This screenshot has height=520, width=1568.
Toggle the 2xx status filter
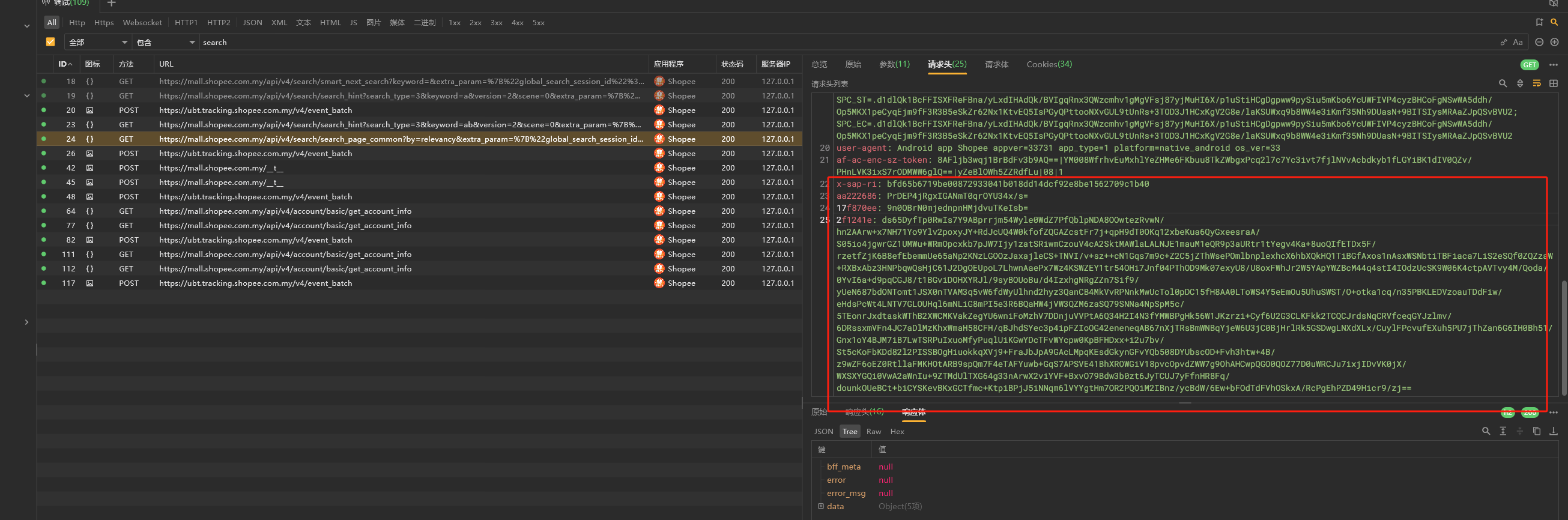(x=476, y=23)
